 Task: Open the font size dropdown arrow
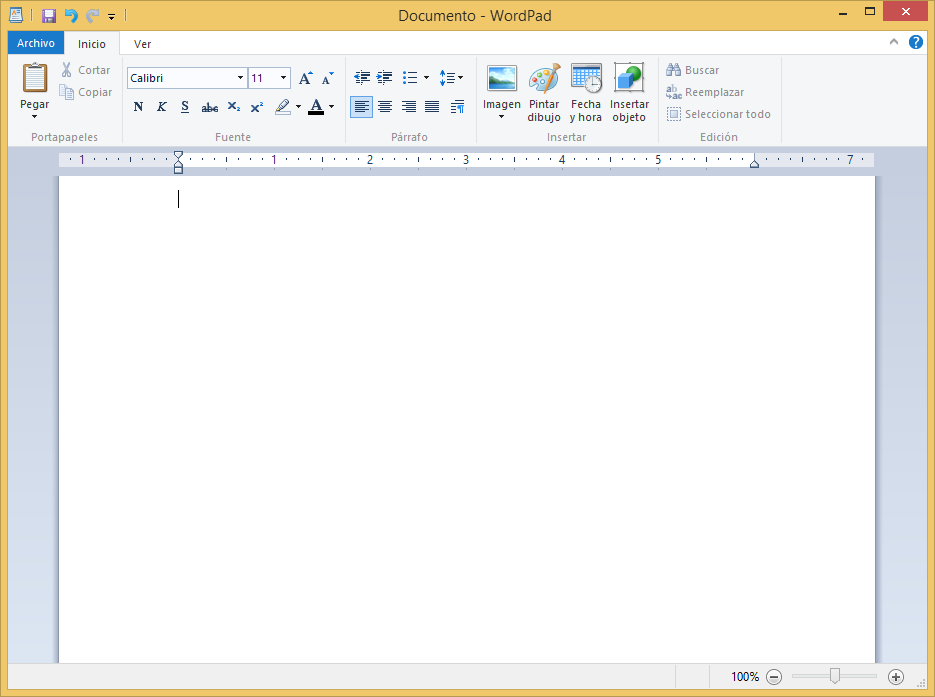pos(283,78)
